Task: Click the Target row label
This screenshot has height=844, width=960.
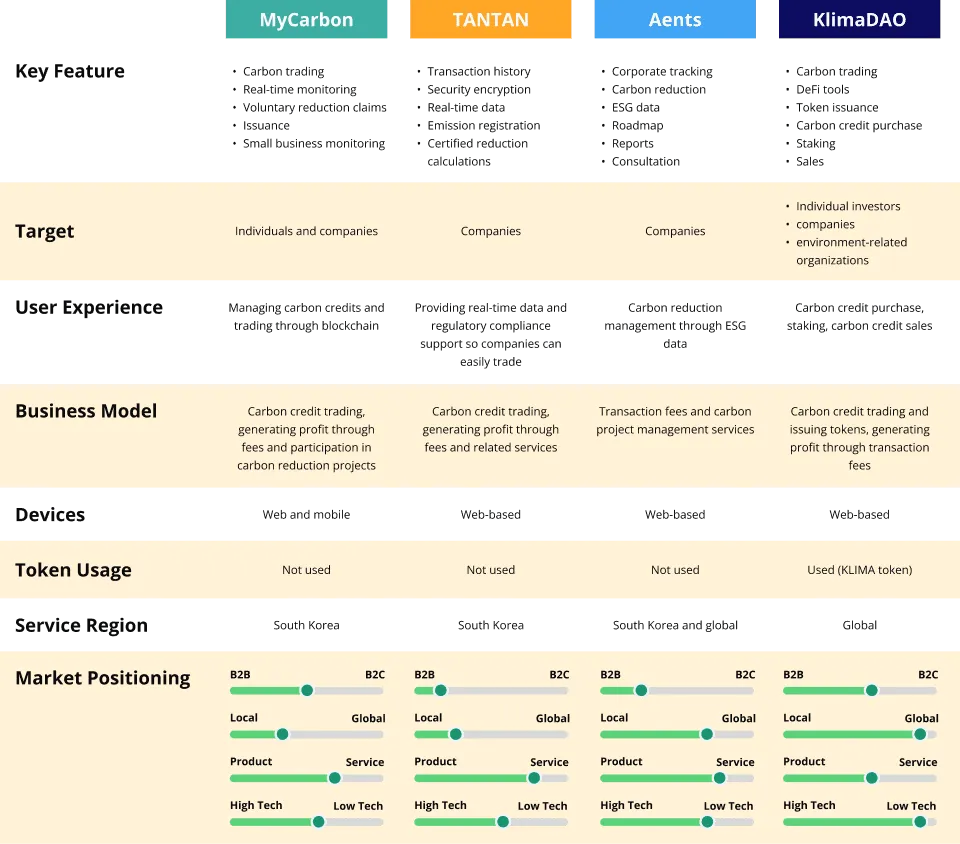Action: tap(44, 231)
